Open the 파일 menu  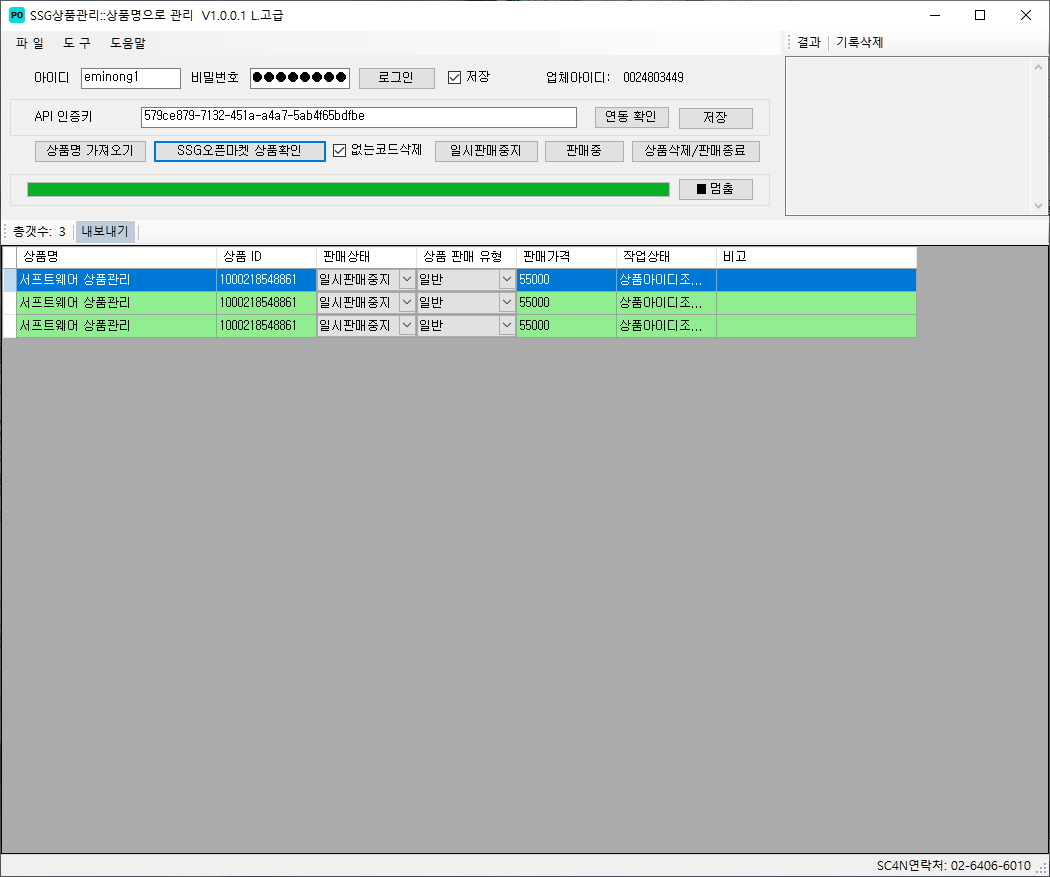pos(29,44)
